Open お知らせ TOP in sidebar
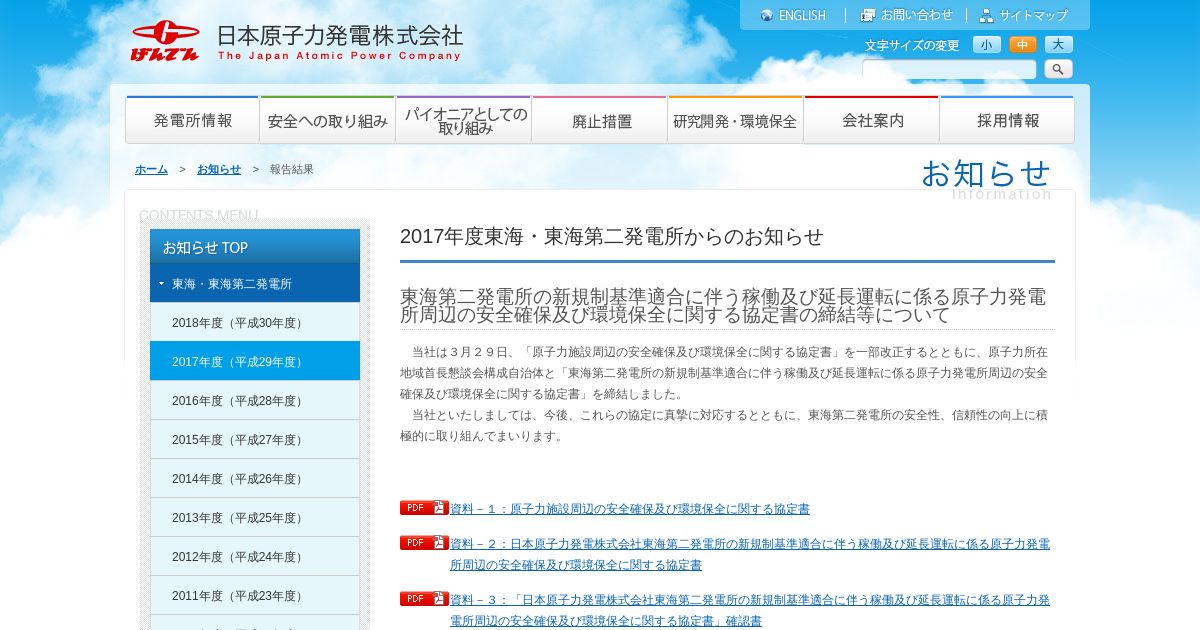1200x630 pixels. [x=255, y=247]
